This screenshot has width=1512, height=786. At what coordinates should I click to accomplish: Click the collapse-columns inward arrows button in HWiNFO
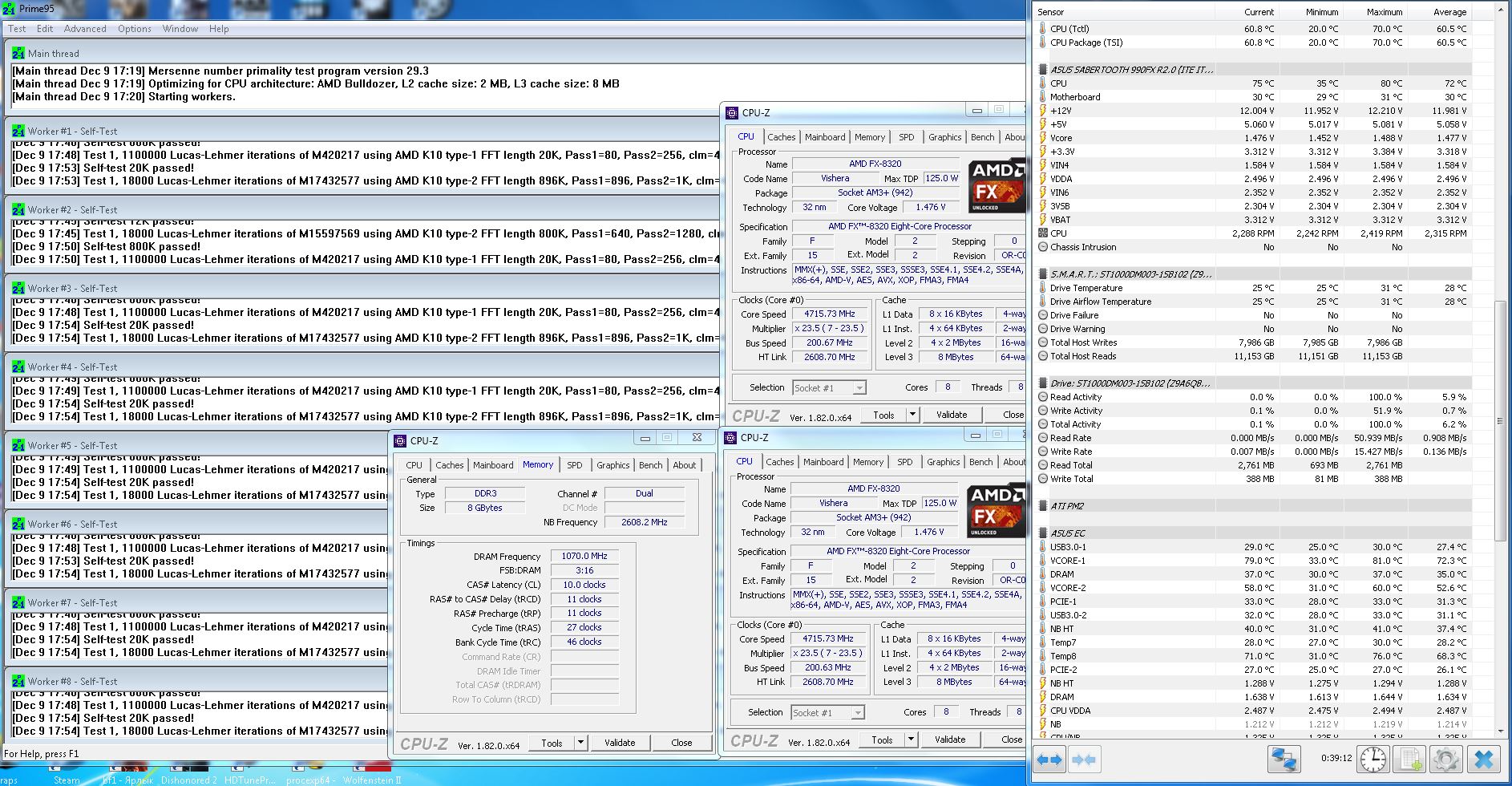click(x=1083, y=759)
